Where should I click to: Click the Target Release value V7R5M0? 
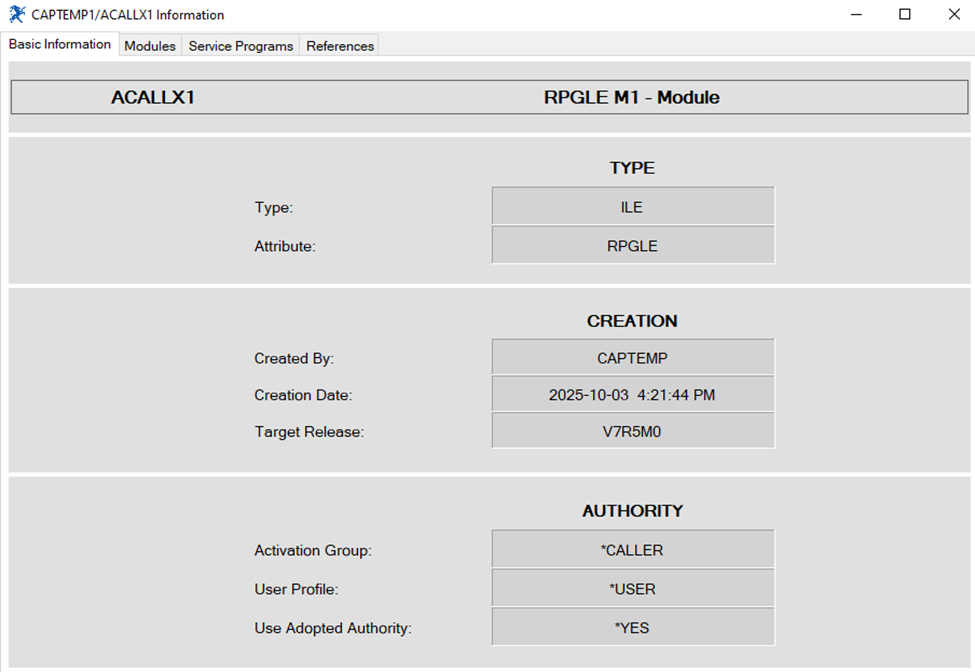632,432
